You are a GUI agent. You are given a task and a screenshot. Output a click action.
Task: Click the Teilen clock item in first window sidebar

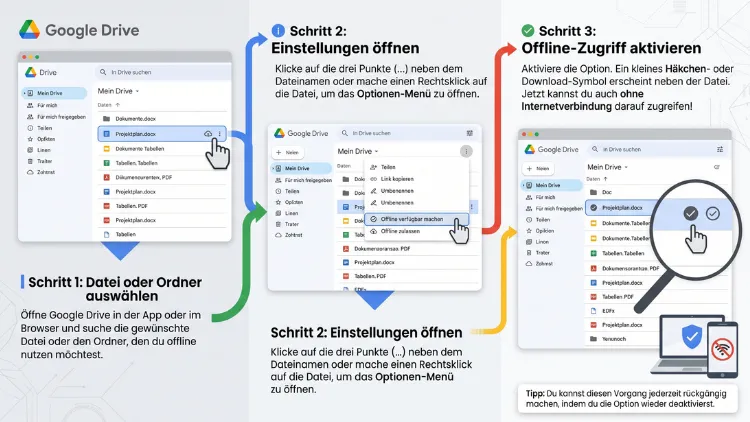point(41,128)
